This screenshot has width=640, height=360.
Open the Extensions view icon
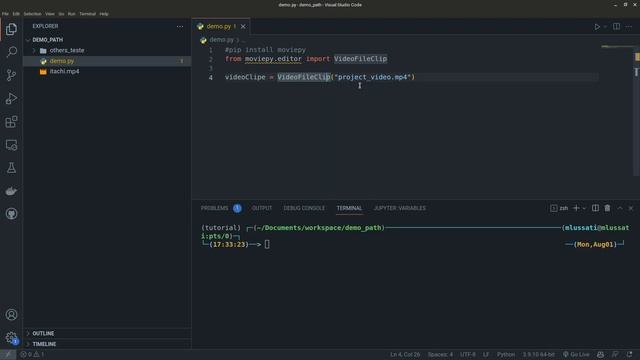11,122
